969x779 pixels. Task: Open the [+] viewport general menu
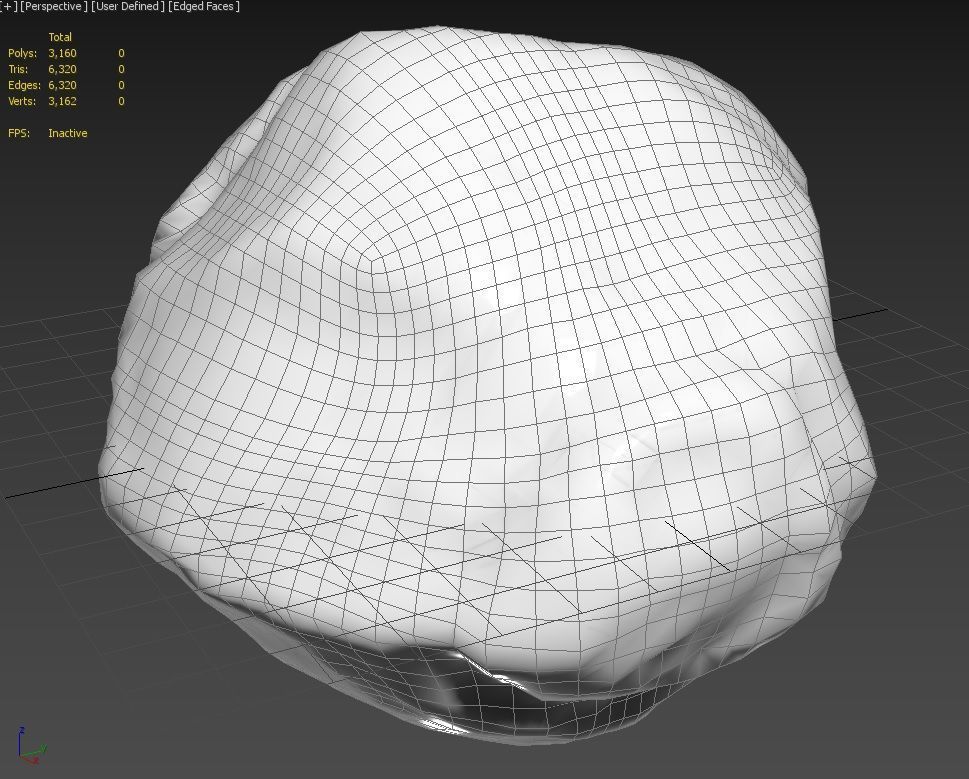pyautogui.click(x=8, y=6)
